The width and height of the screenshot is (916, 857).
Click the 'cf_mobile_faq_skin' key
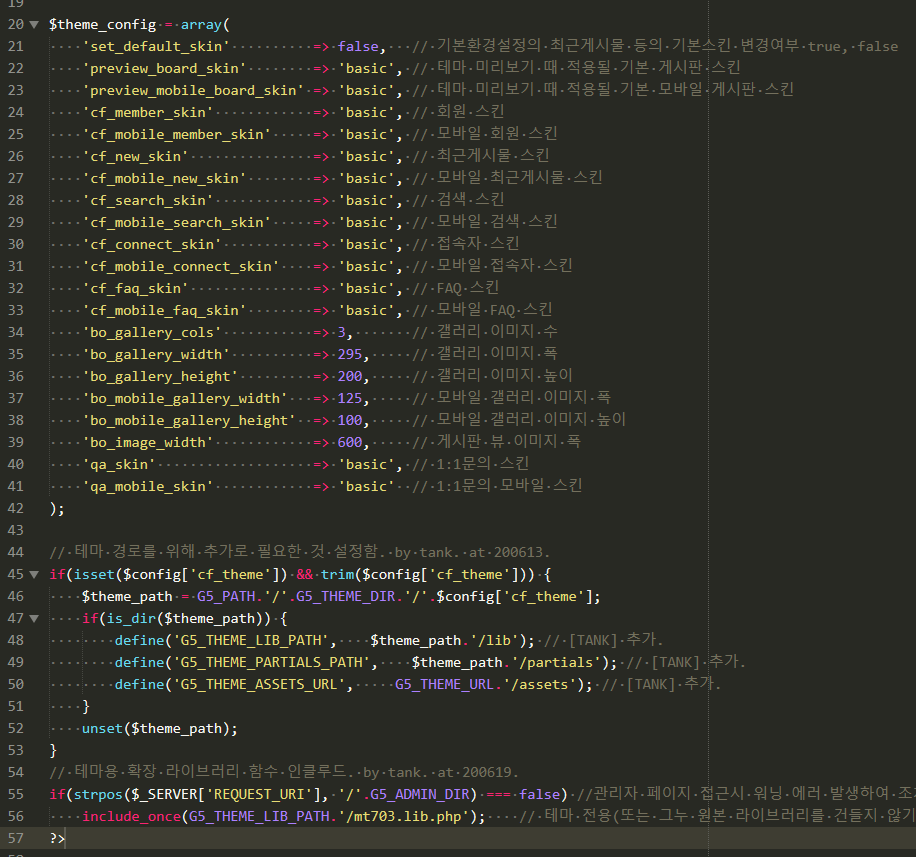tap(165, 310)
